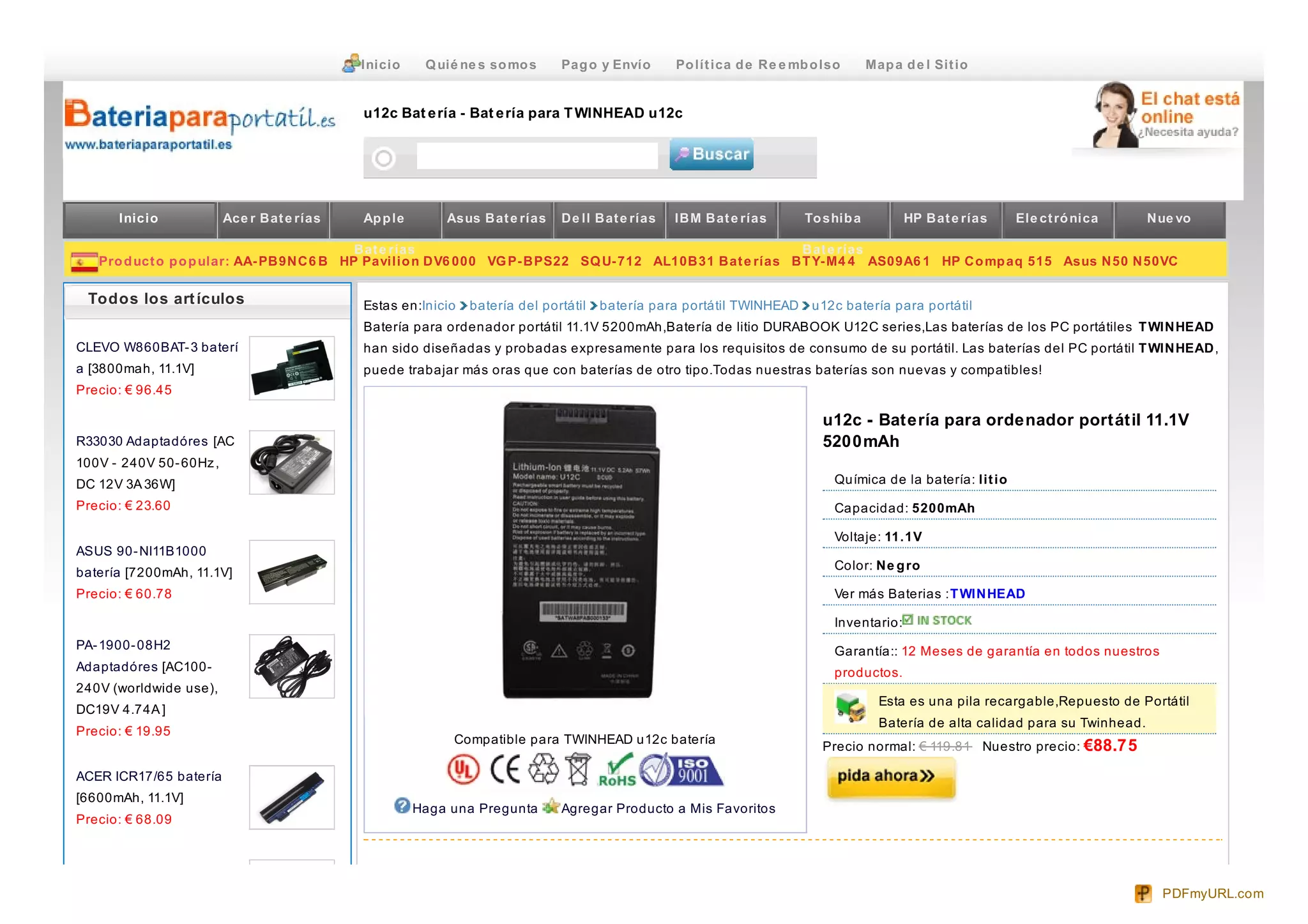Image resolution: width=1308 pixels, height=924 pixels.
Task: Click the Spanish flag icon
Action: pos(84,262)
